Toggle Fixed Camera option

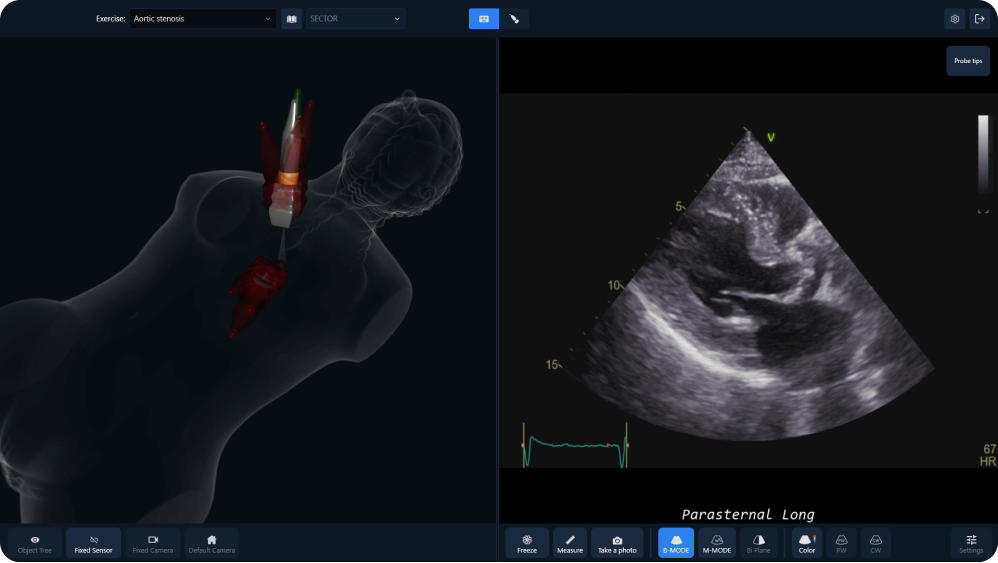click(153, 543)
